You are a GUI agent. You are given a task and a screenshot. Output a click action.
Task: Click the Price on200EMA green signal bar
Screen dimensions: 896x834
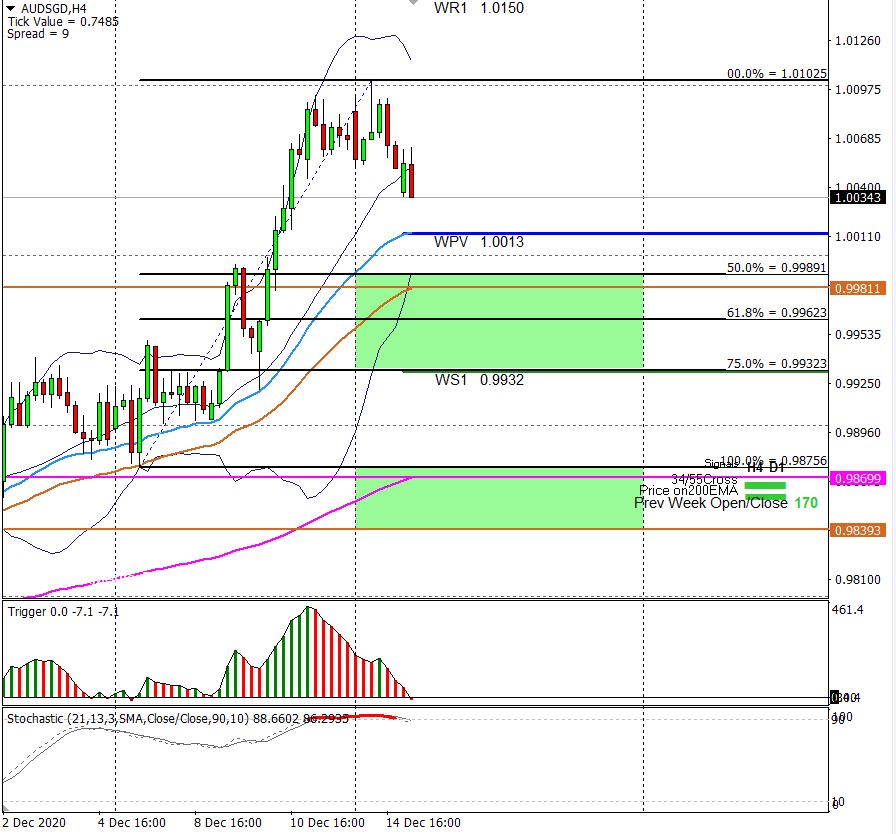tap(767, 497)
